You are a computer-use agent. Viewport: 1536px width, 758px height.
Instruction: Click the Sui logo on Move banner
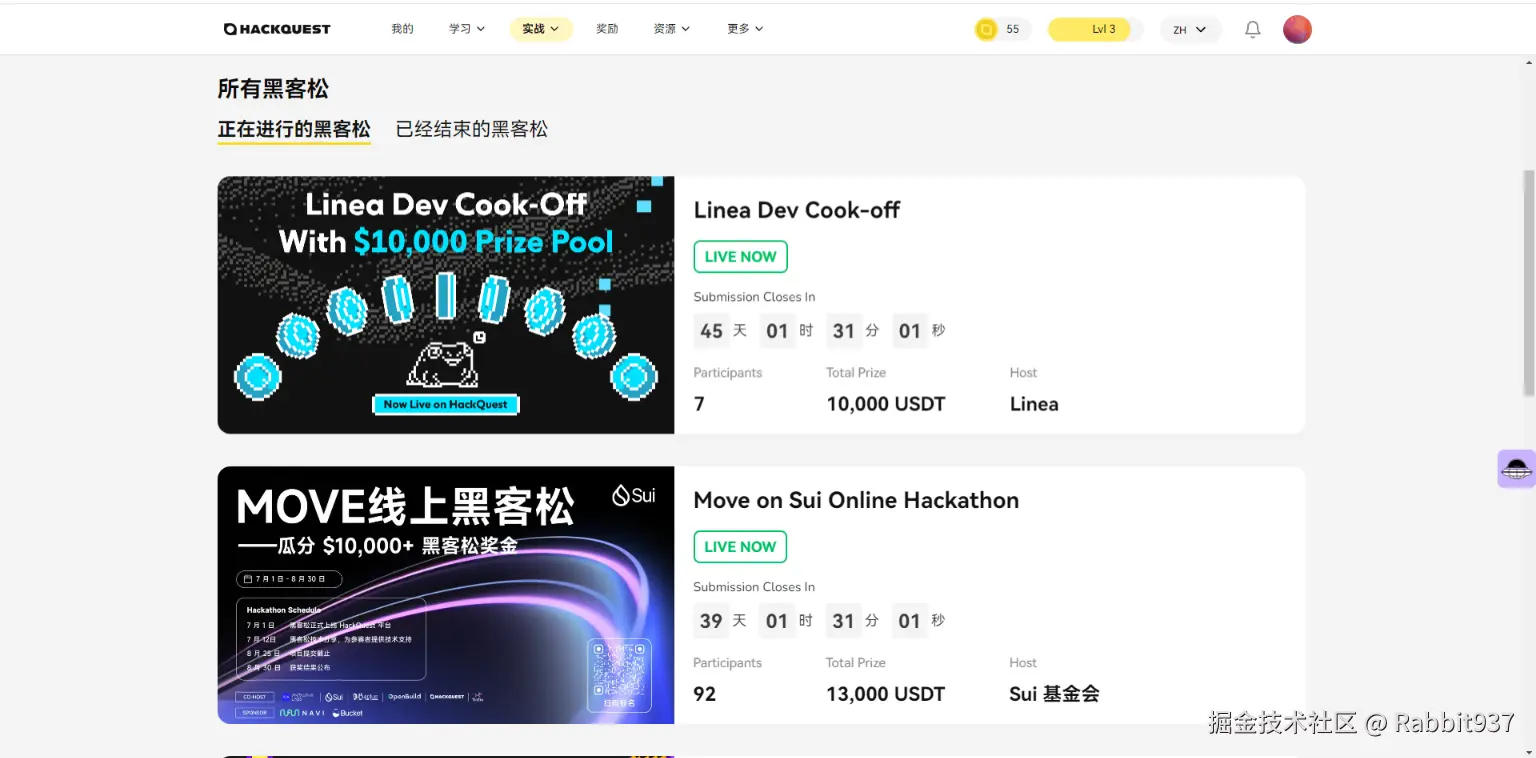coord(634,495)
